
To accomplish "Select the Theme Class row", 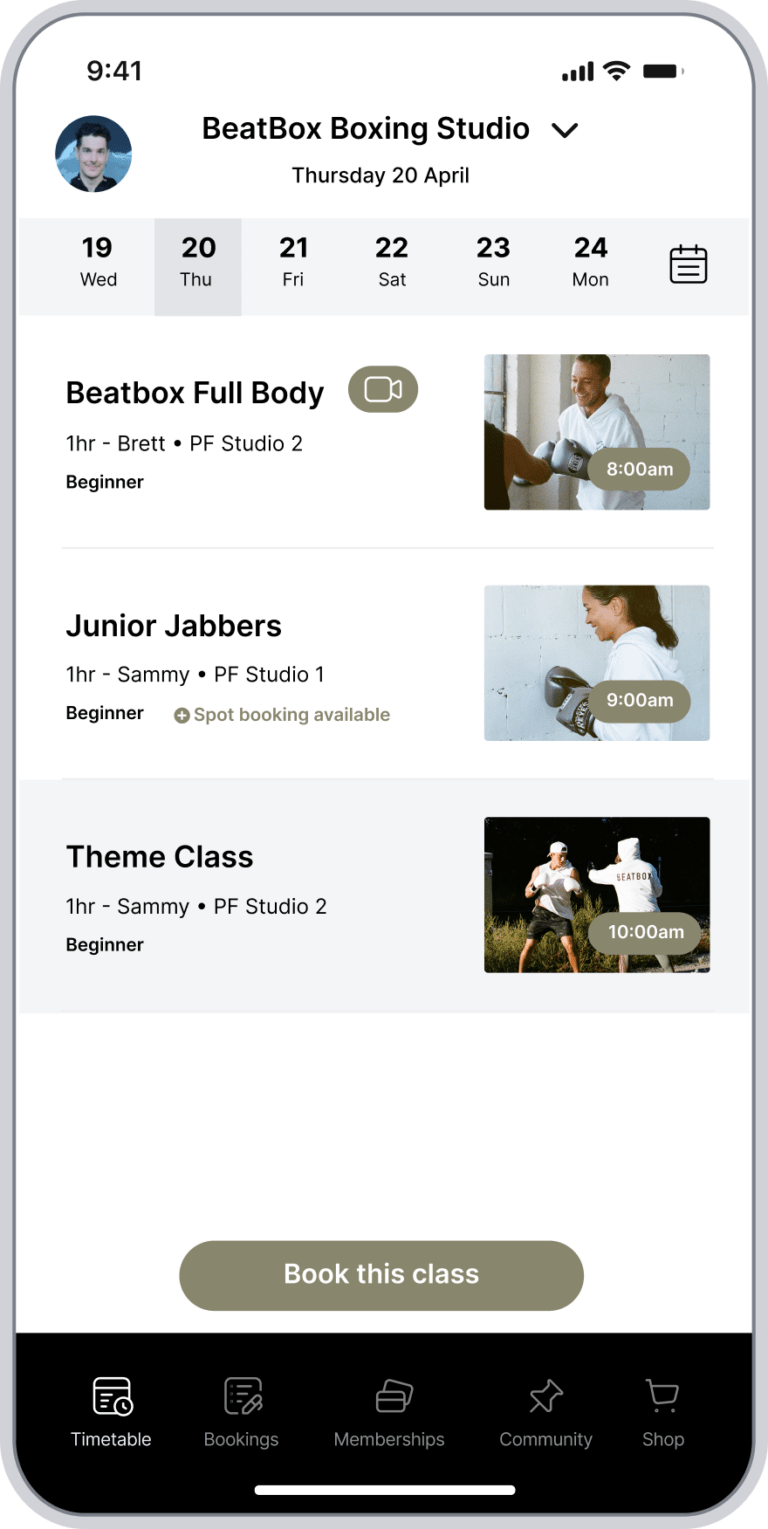I will (260, 895).
